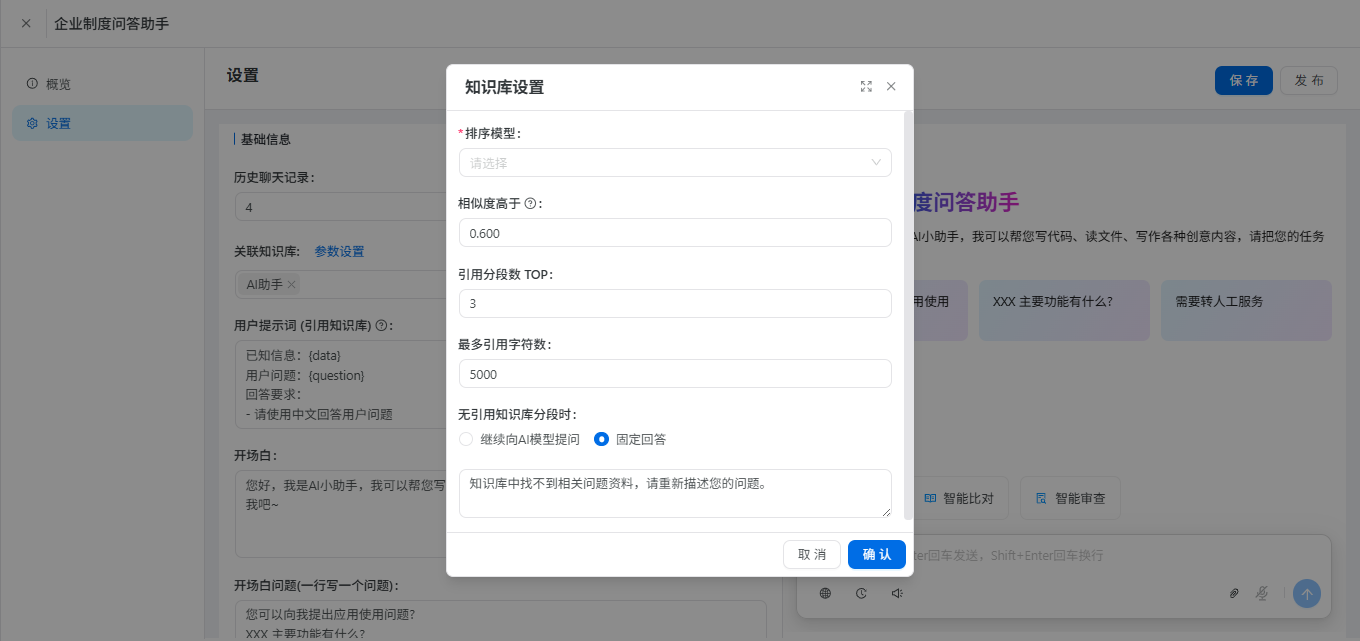Click the paperclip attachment icon
The height and width of the screenshot is (641, 1360).
click(x=1234, y=594)
